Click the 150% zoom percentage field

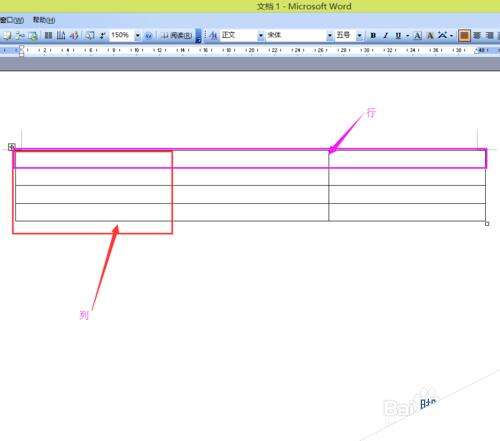122,35
